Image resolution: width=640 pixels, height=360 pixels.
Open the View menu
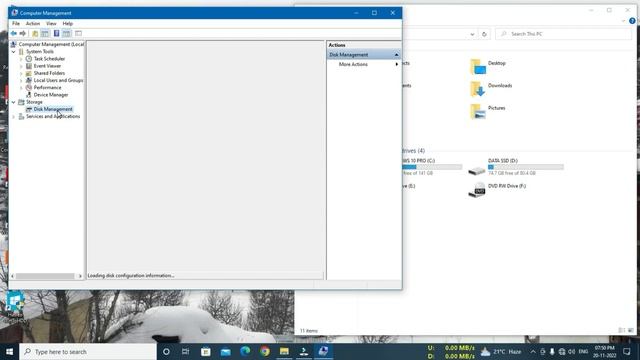[51, 24]
